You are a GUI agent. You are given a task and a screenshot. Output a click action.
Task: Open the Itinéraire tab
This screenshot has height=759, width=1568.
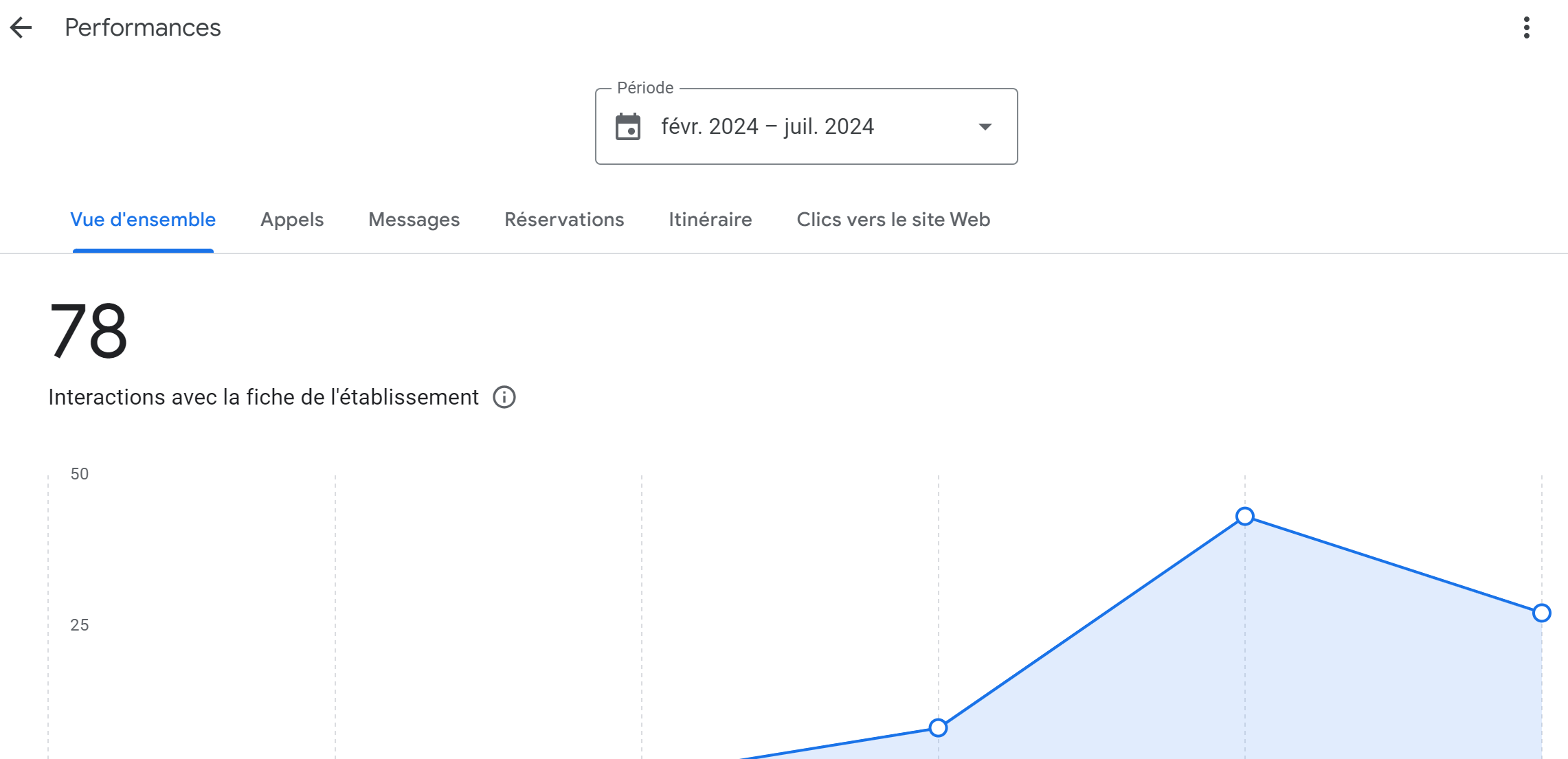coord(710,220)
